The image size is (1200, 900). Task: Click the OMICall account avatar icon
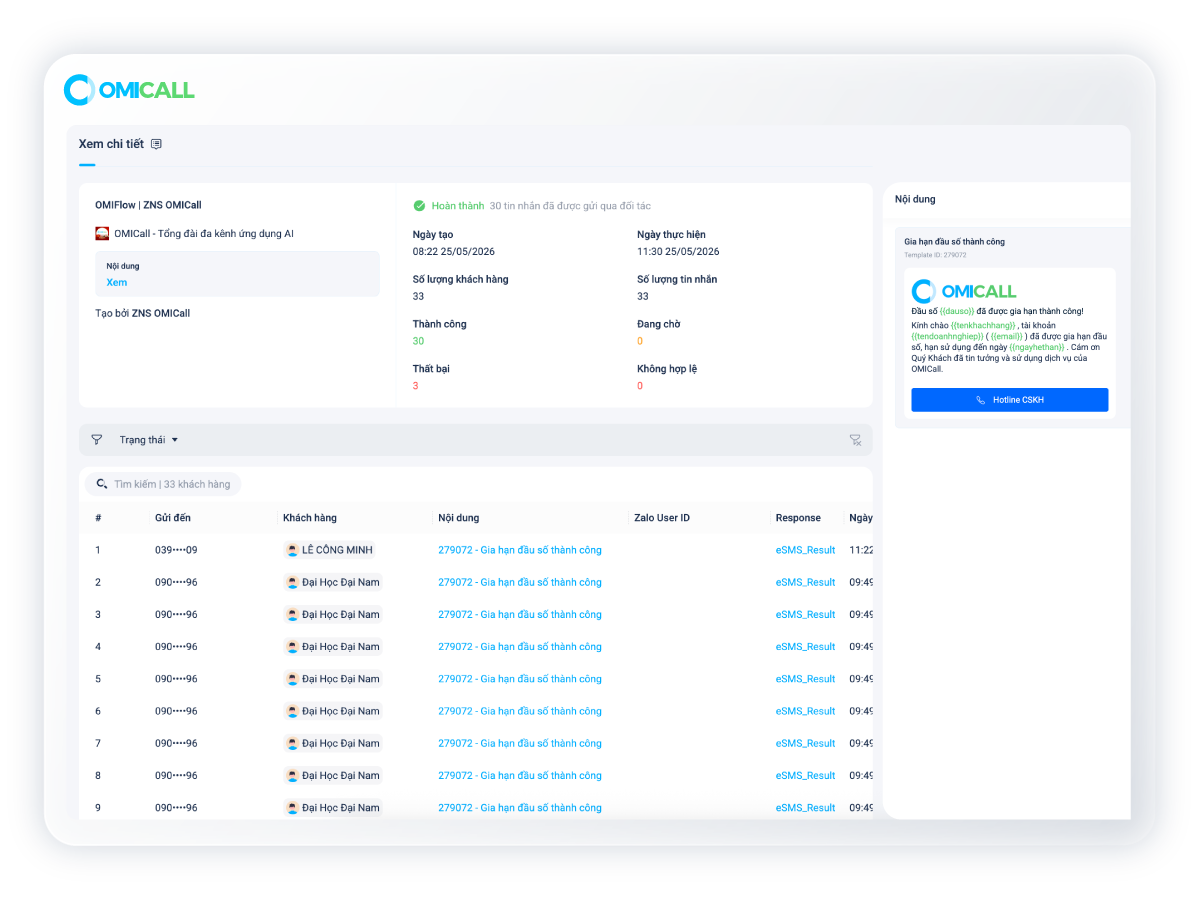click(102, 234)
